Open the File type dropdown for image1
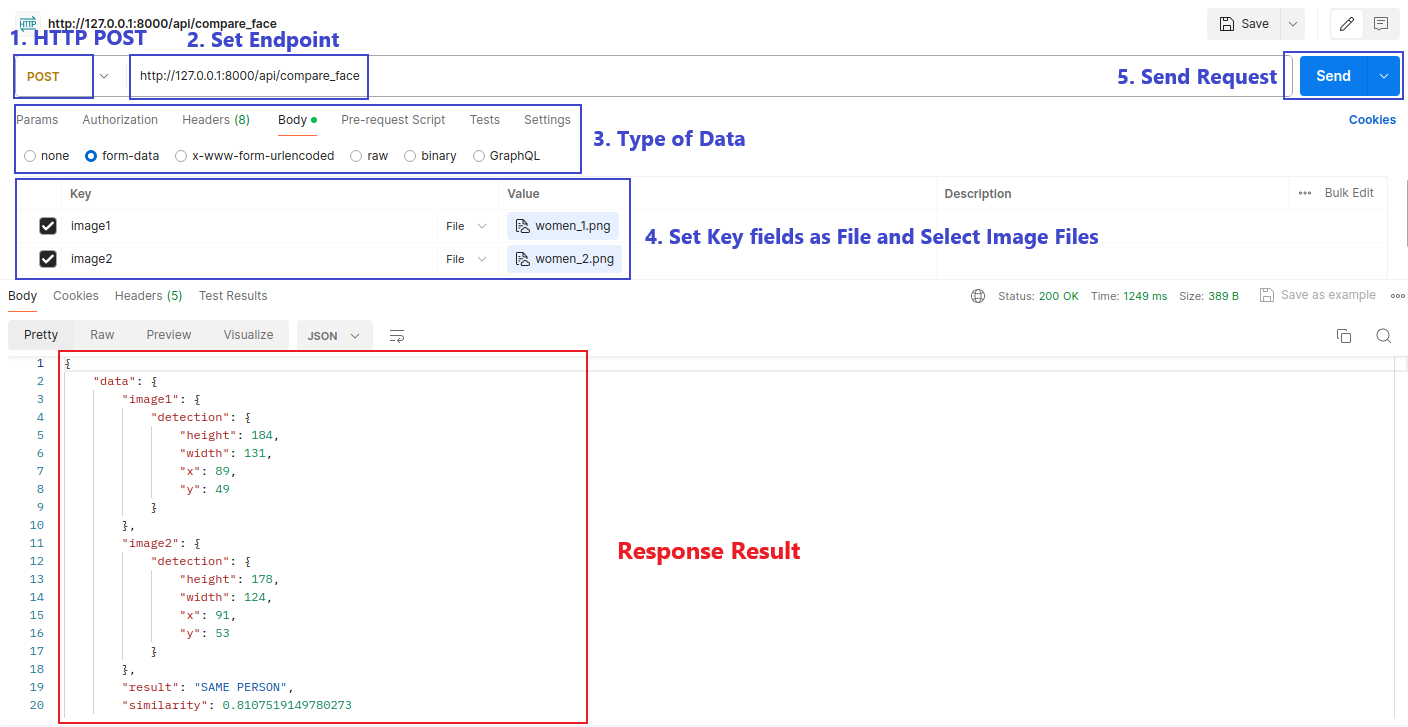Image resolution: width=1408 pixels, height=727 pixels. [x=466, y=226]
